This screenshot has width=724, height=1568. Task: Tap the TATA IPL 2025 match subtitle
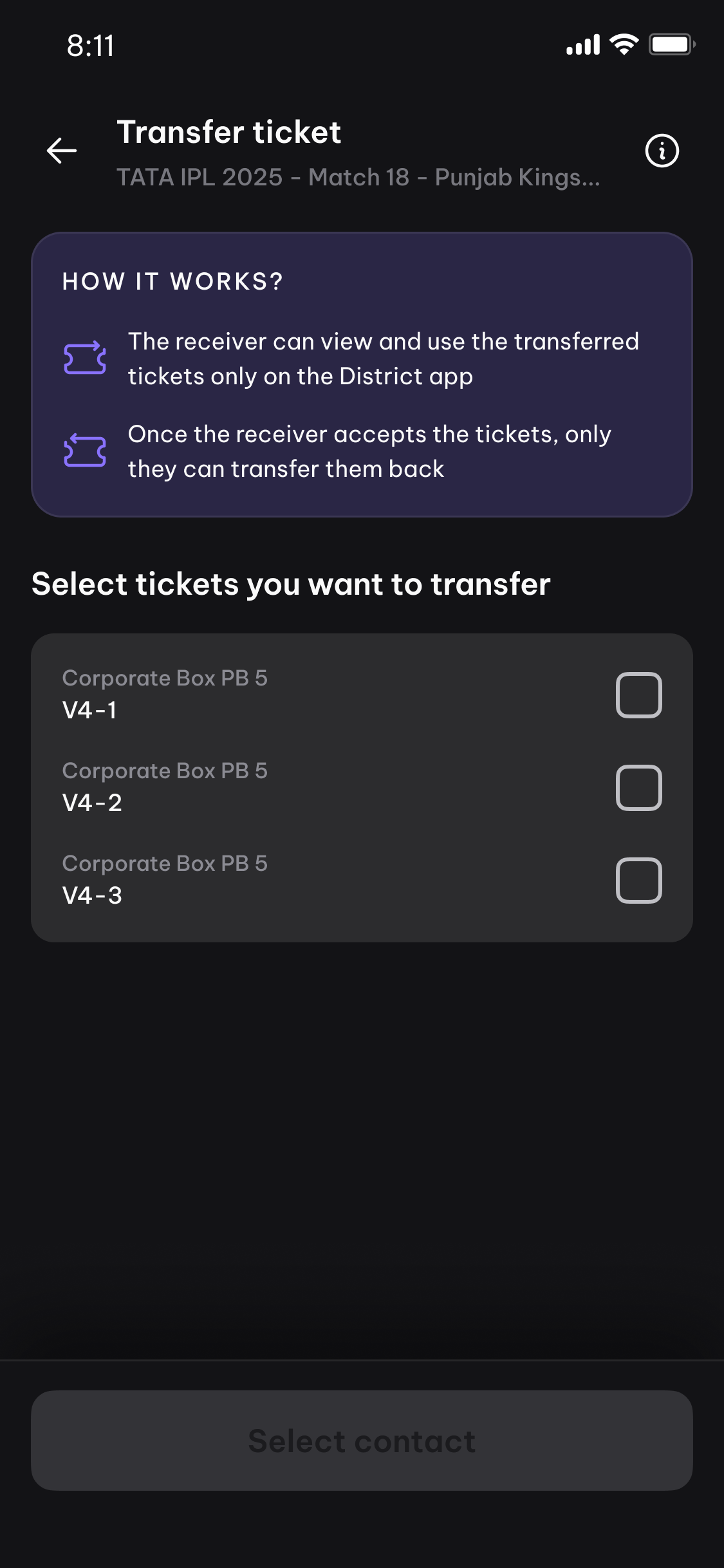pyautogui.click(x=358, y=177)
